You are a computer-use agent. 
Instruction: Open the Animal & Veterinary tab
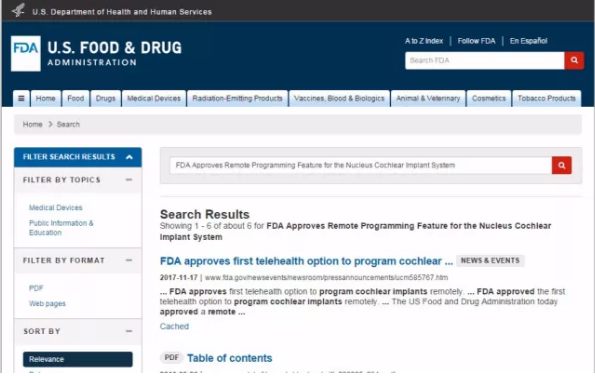coord(428,99)
